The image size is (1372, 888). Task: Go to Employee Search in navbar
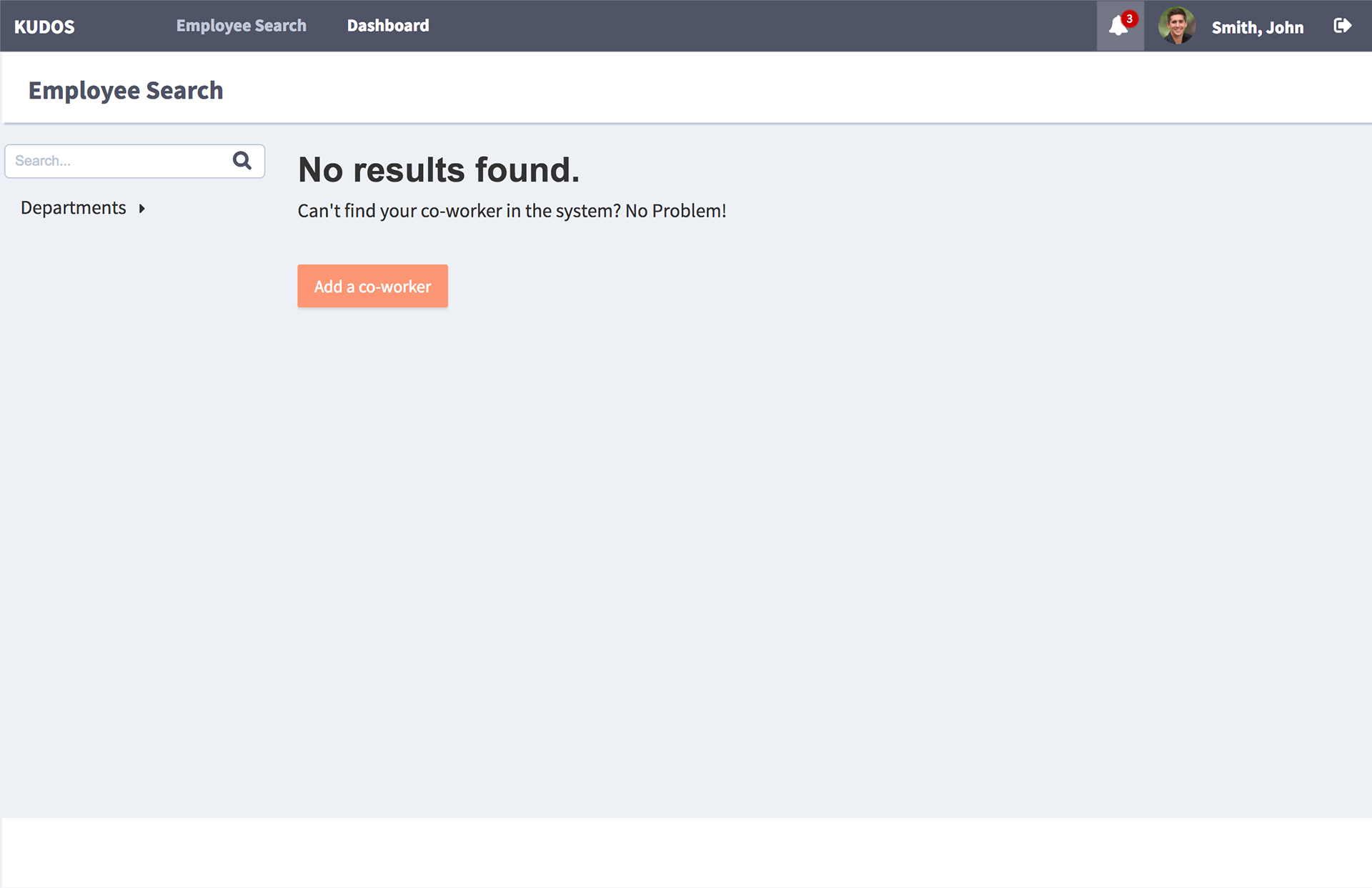[241, 26]
